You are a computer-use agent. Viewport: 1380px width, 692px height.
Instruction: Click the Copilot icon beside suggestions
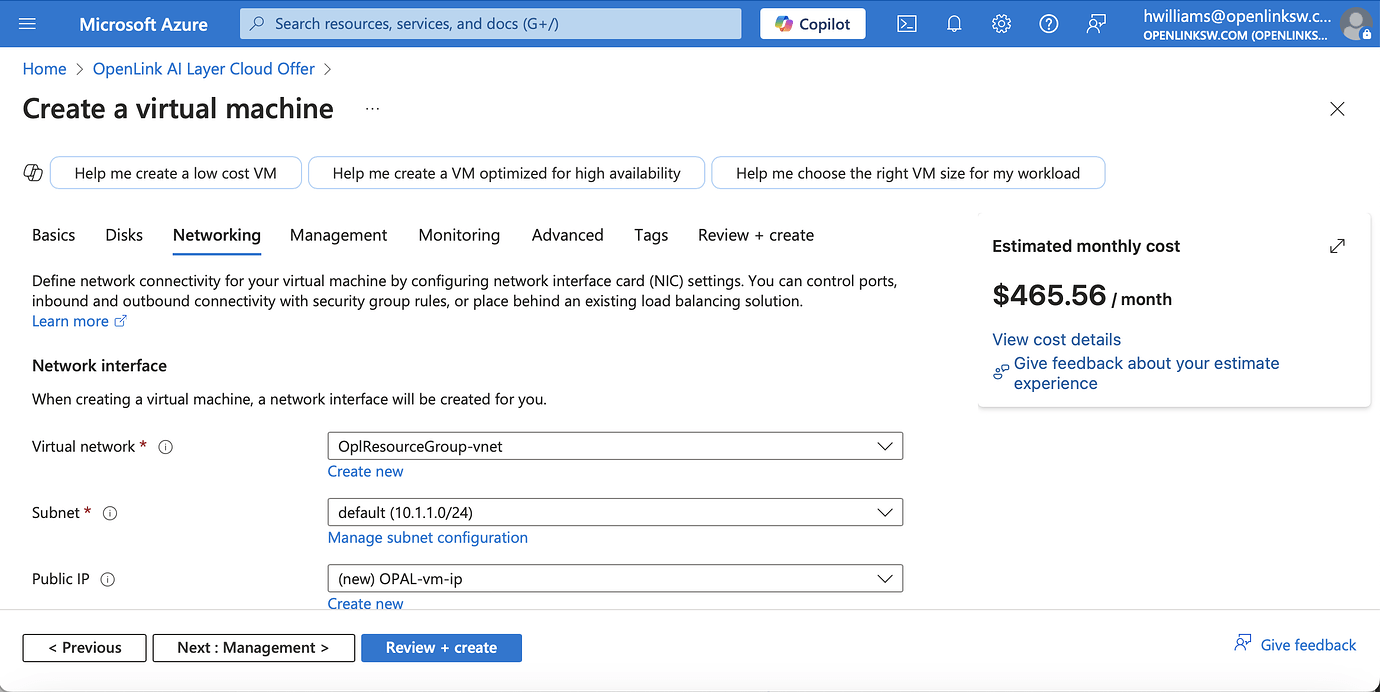(33, 173)
